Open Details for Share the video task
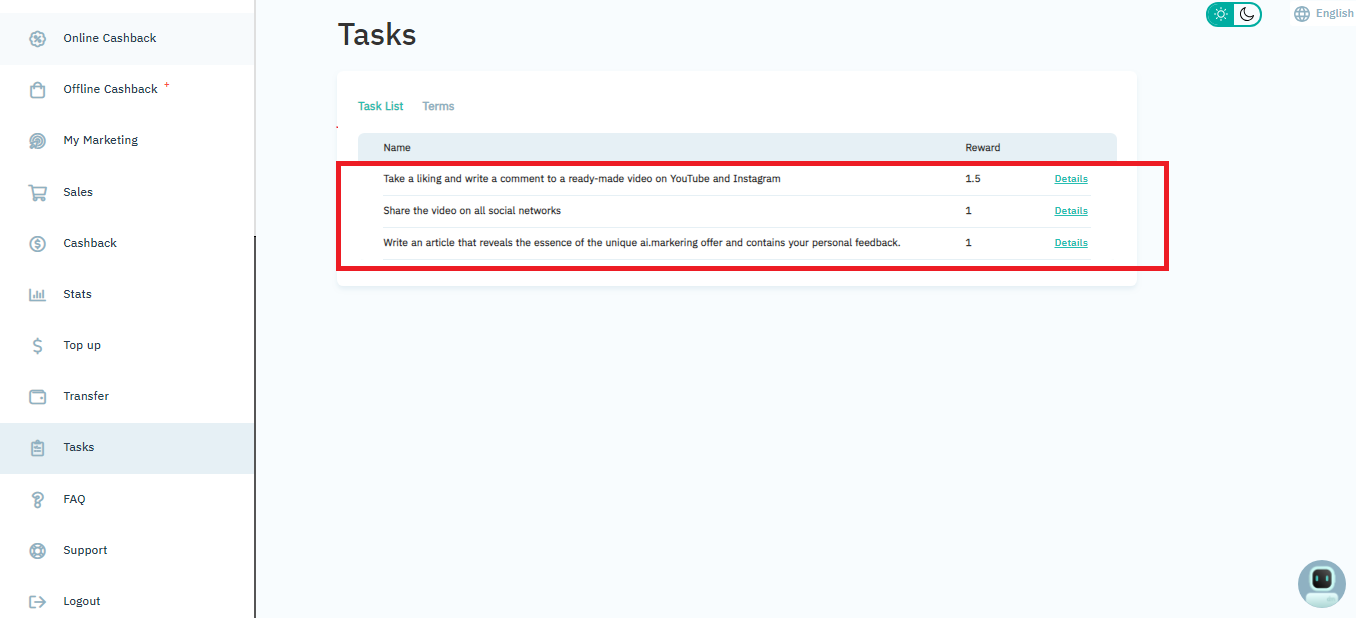The image size is (1356, 618). pyautogui.click(x=1071, y=211)
